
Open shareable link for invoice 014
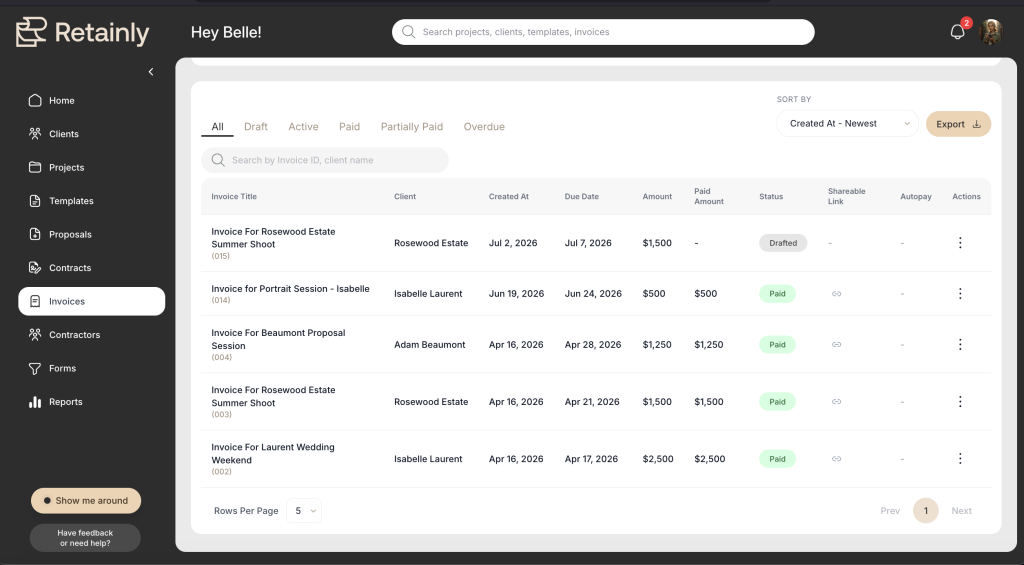click(836, 294)
